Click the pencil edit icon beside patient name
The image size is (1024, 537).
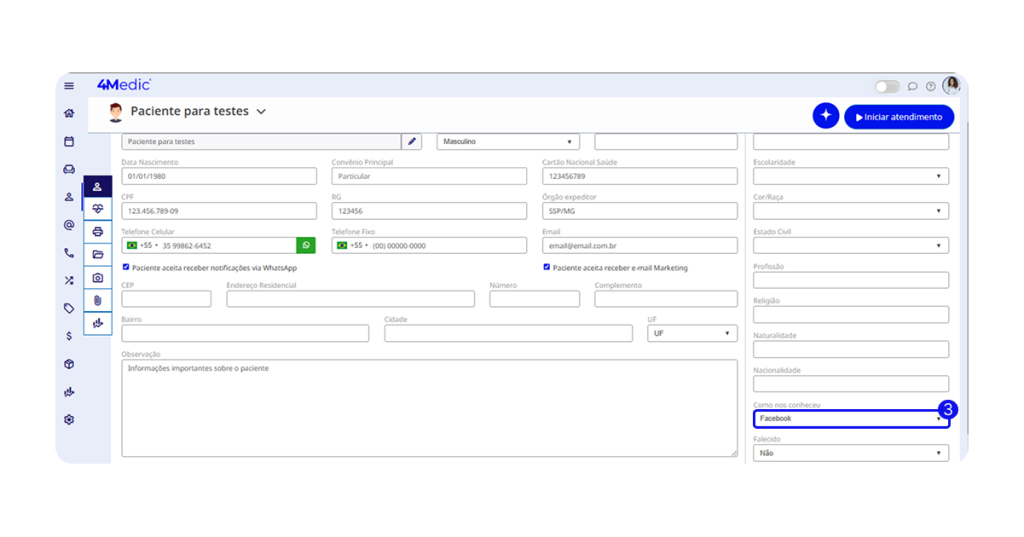tap(412, 142)
